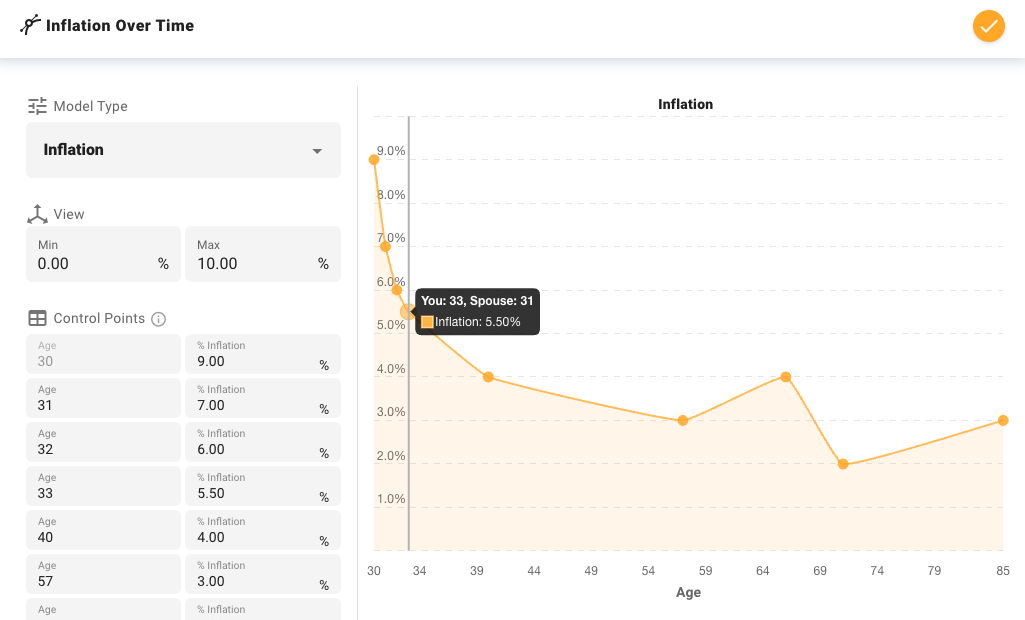Click the last data point at age 85
Screen dimensions: 1025x620
coord(1001,421)
